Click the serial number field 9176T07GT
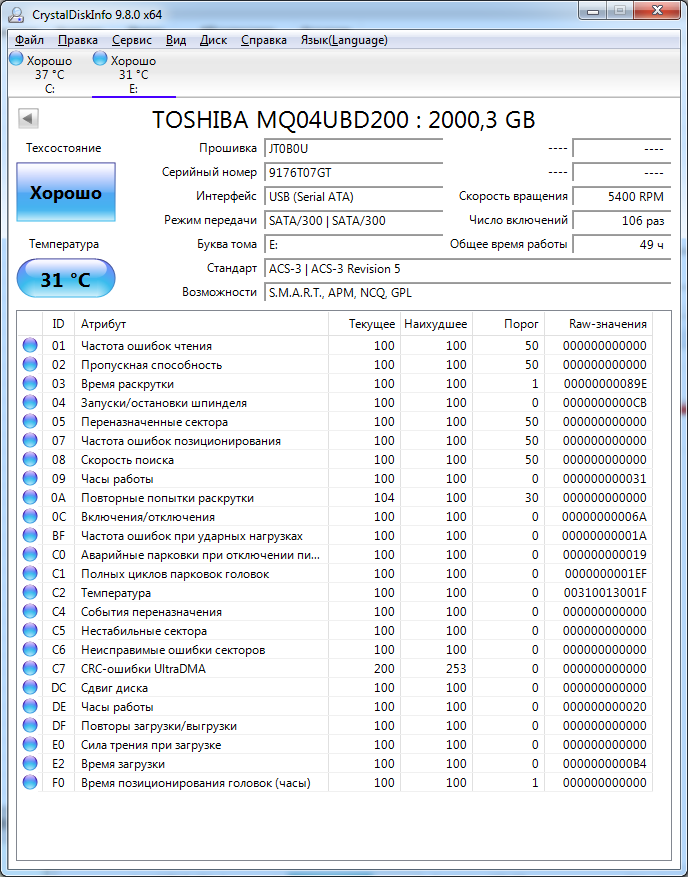Viewport: 688px width, 877px height. tap(354, 173)
